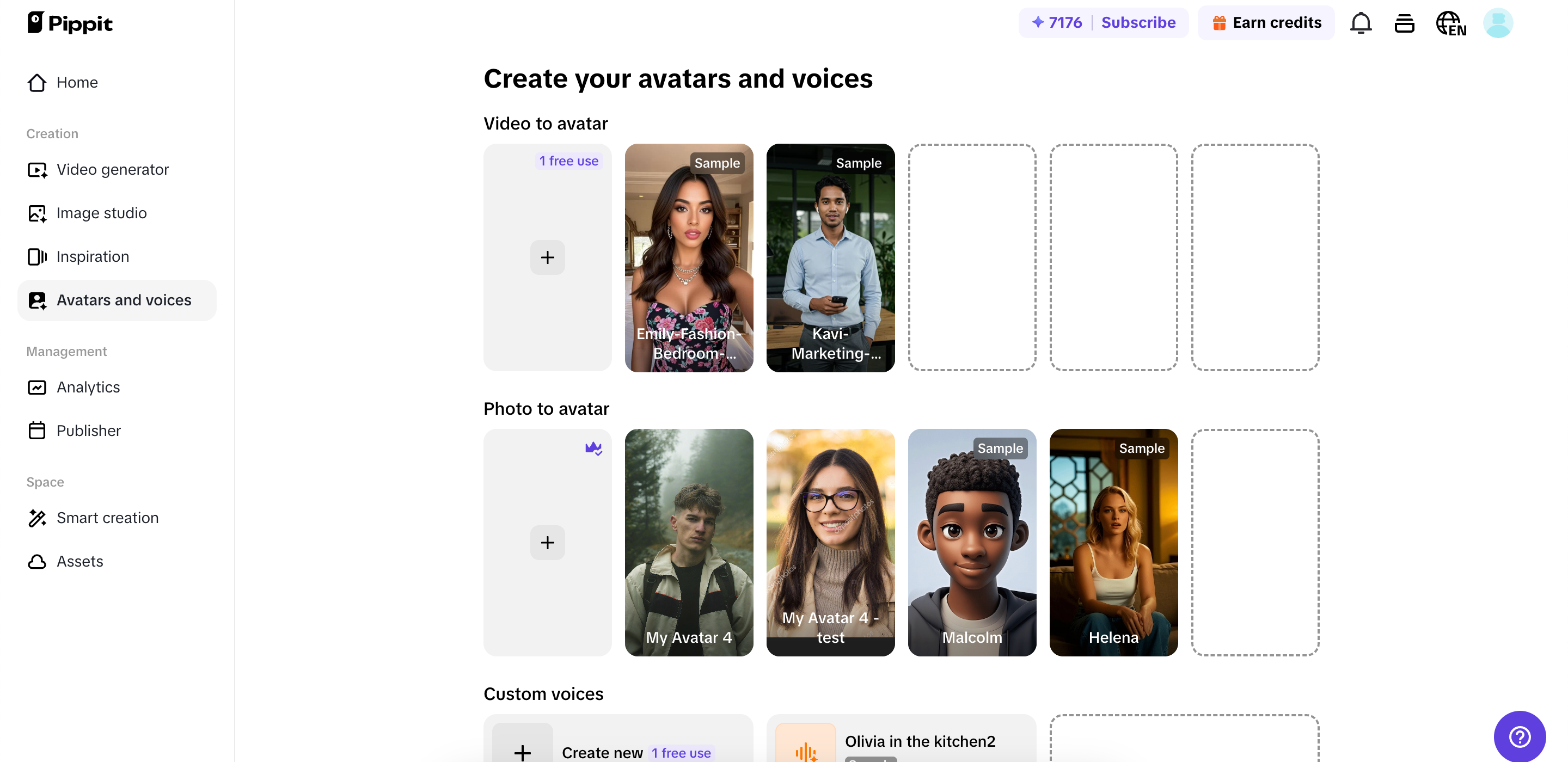
Task: Select the Smart creation wand icon
Action: pos(37,518)
